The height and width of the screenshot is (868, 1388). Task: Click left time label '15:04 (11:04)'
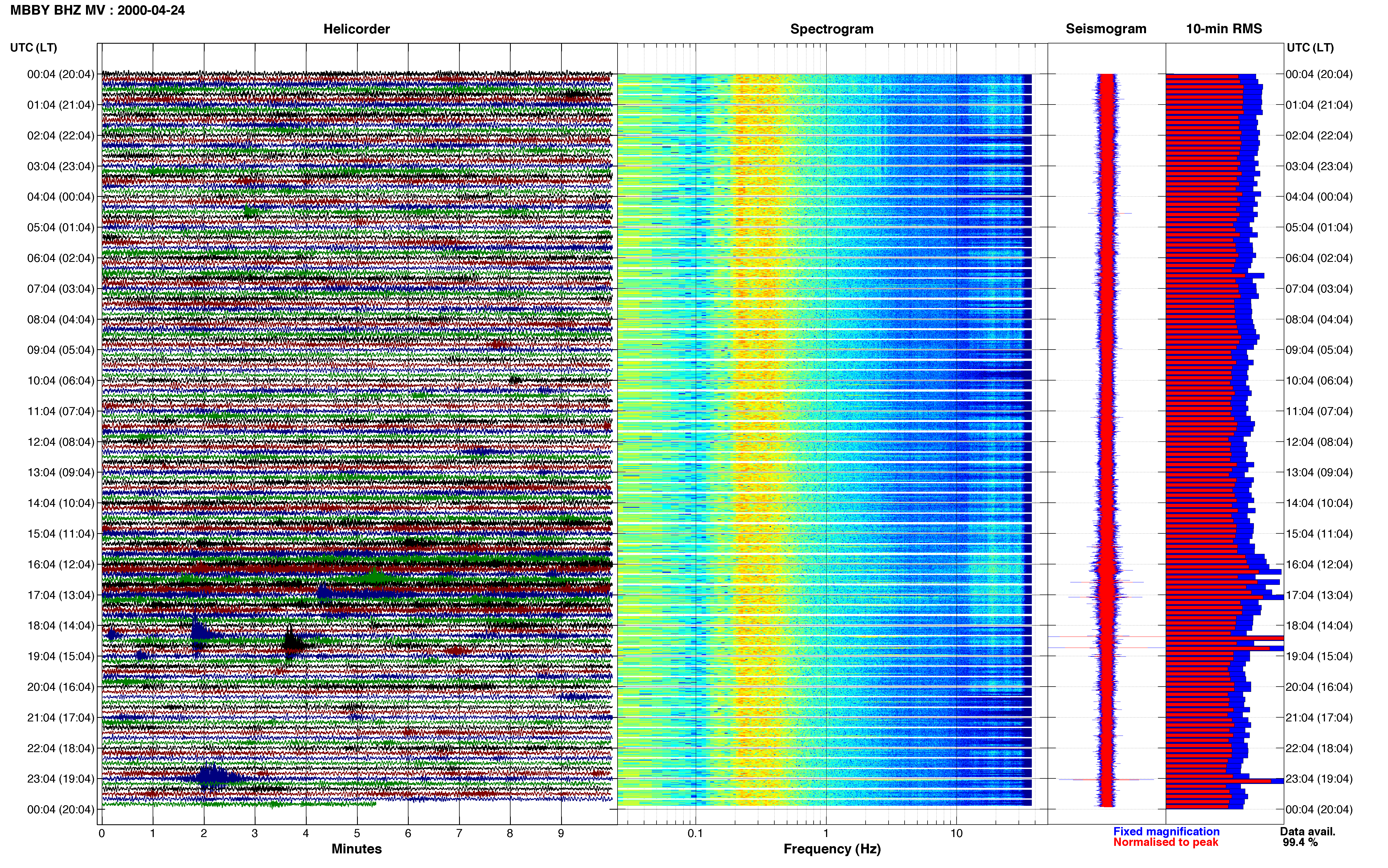click(61, 533)
